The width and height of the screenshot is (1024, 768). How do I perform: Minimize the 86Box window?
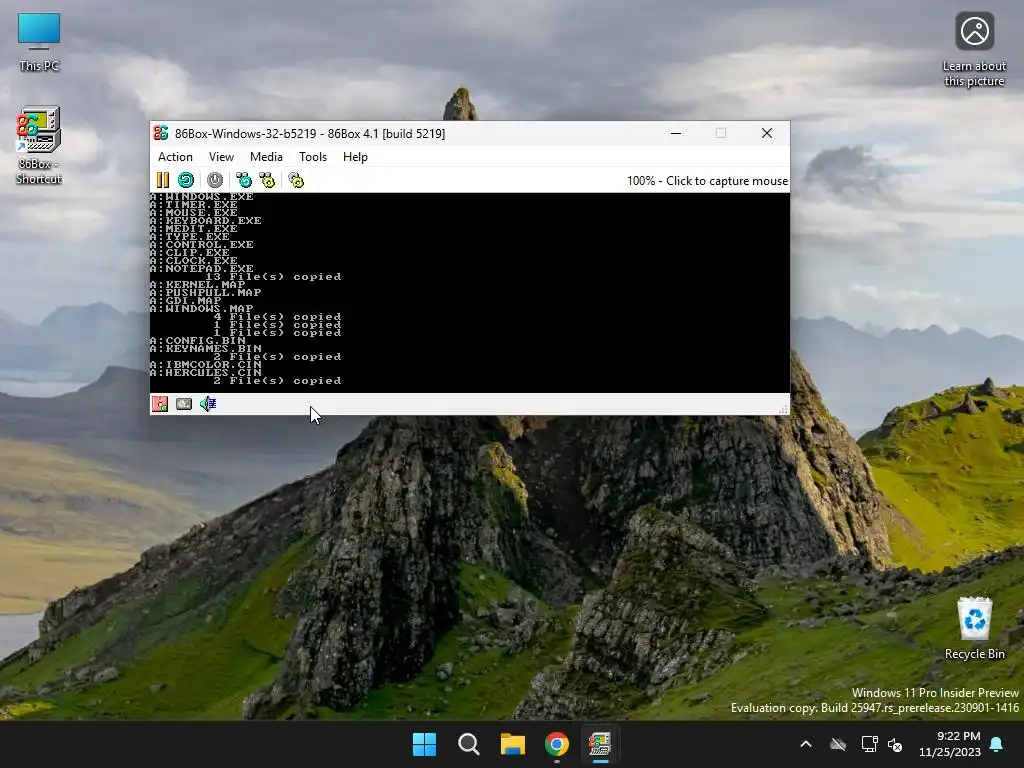(x=676, y=133)
